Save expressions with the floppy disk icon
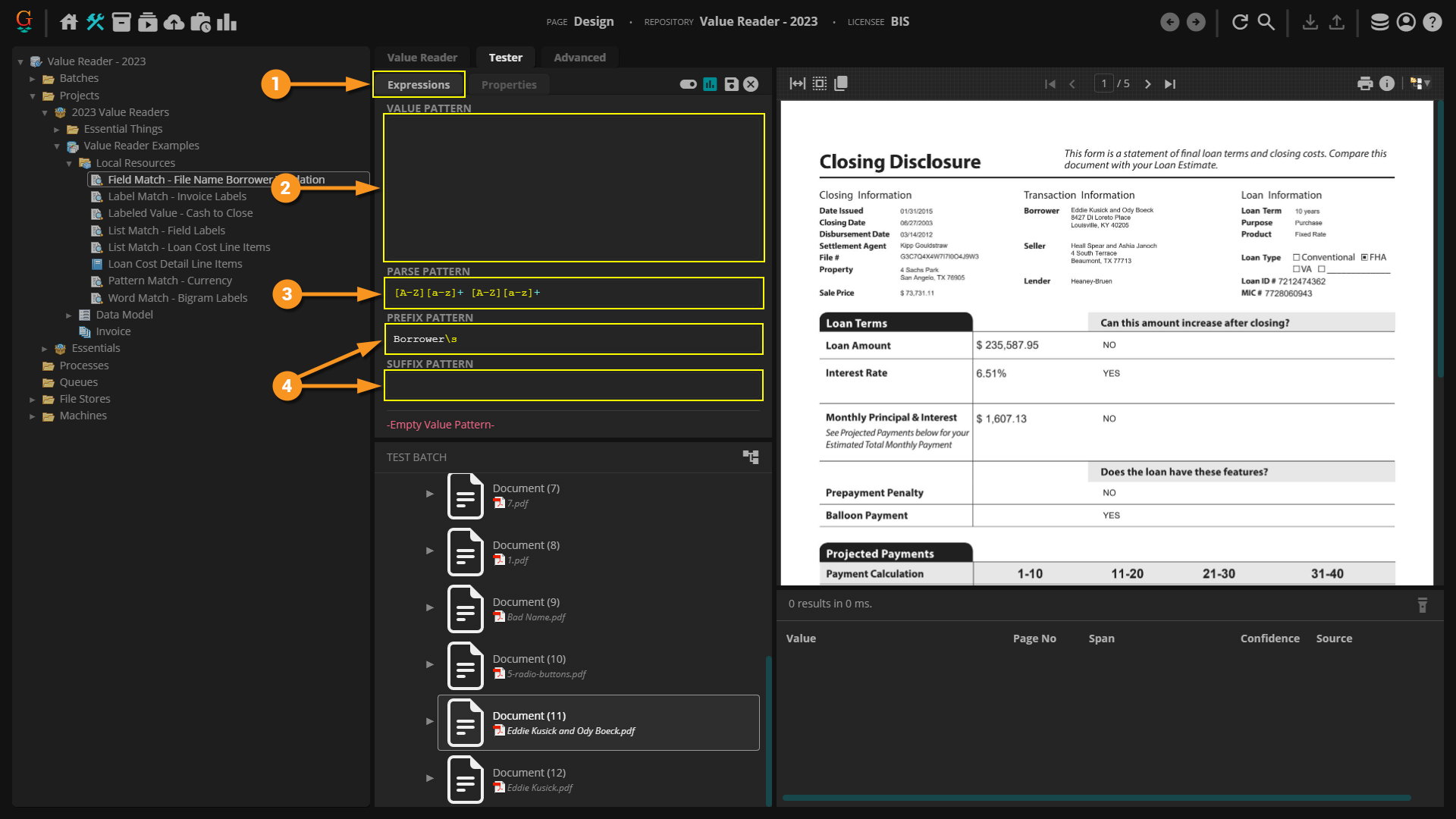The width and height of the screenshot is (1456, 819). [x=731, y=84]
